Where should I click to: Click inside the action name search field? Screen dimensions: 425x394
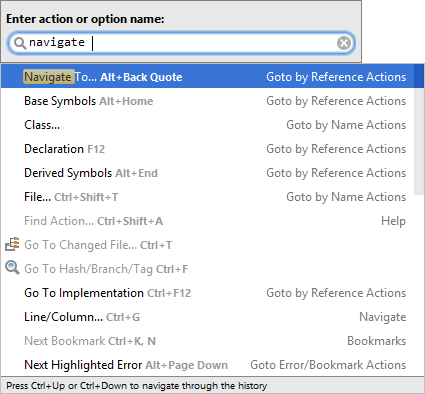coord(180,43)
